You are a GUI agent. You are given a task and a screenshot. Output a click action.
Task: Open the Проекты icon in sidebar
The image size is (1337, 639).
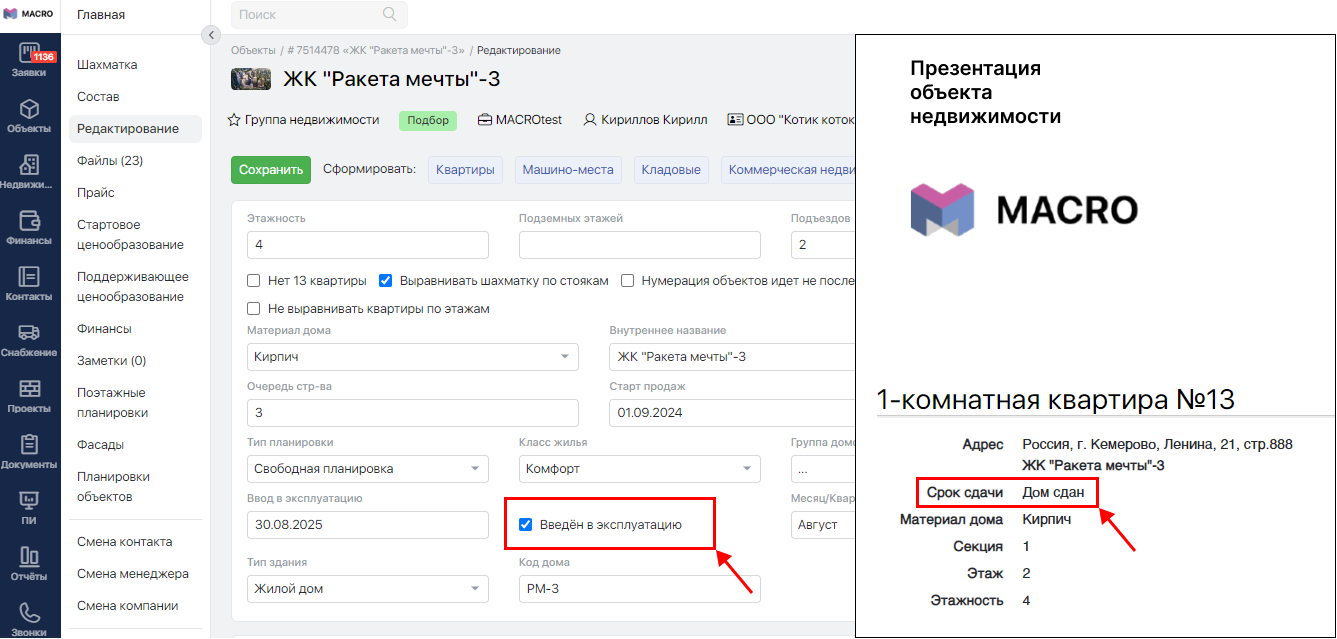coord(30,390)
